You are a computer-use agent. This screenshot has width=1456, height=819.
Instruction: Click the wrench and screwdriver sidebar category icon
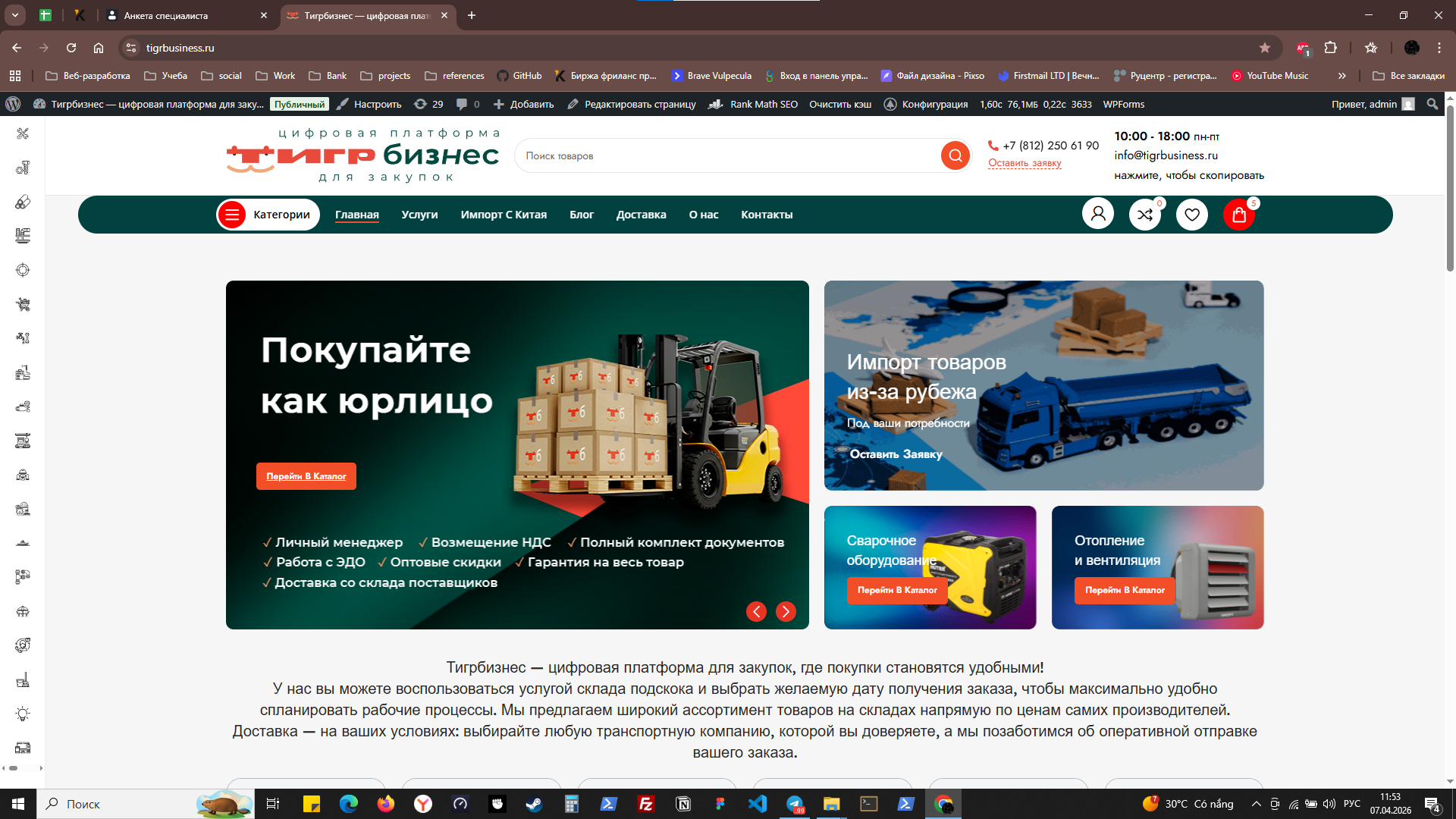click(x=23, y=133)
